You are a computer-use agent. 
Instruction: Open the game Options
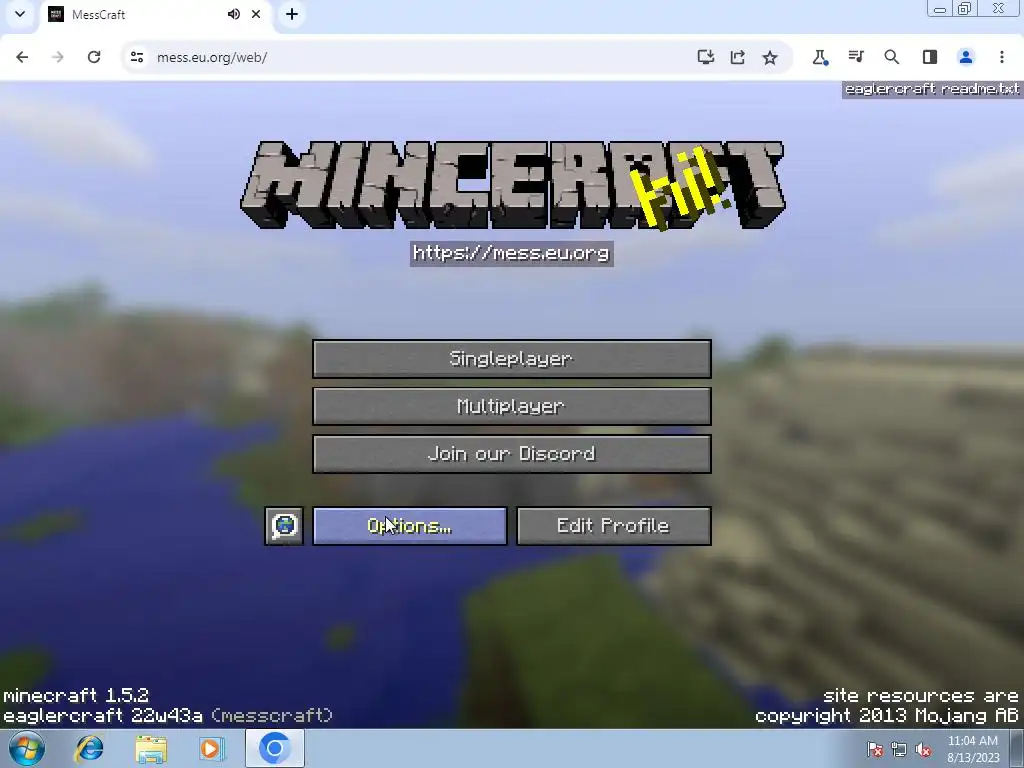point(409,526)
